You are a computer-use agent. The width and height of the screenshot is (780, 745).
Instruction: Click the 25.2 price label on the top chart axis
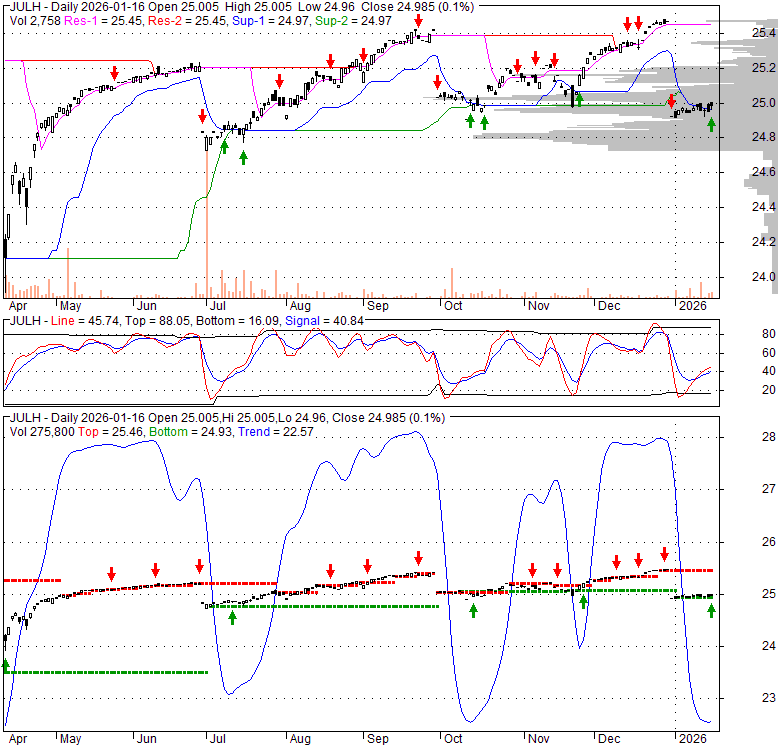click(x=764, y=68)
